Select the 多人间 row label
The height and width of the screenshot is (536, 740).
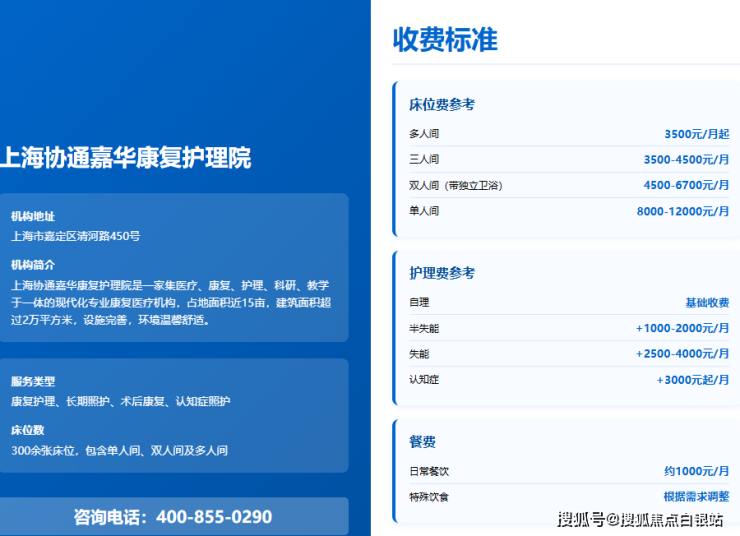click(424, 134)
